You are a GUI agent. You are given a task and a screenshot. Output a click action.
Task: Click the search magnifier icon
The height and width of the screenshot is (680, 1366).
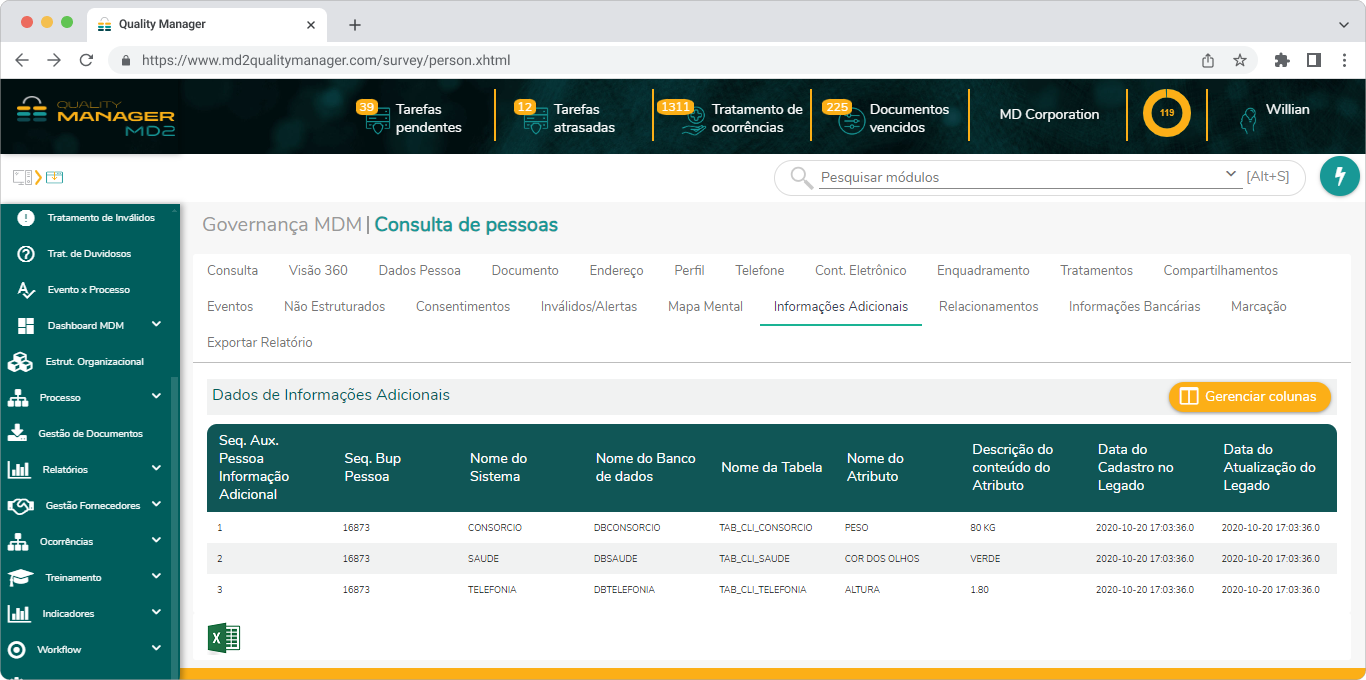tap(800, 177)
